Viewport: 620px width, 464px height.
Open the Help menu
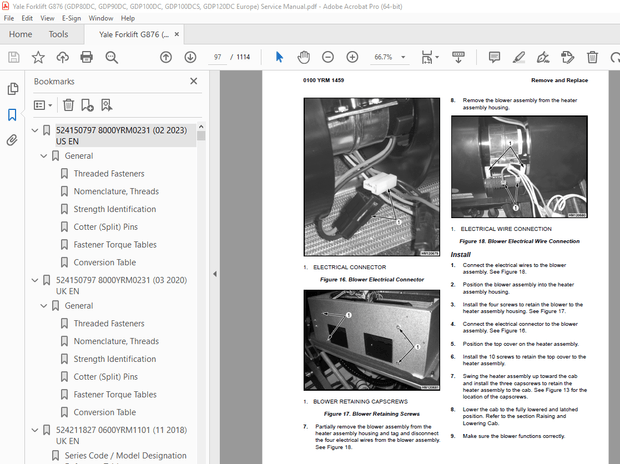click(128, 18)
